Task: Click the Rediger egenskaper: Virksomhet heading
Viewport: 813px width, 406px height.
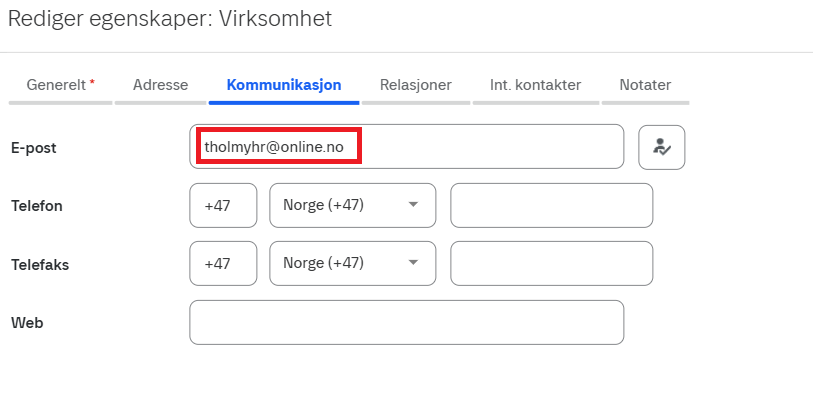Action: 170,19
